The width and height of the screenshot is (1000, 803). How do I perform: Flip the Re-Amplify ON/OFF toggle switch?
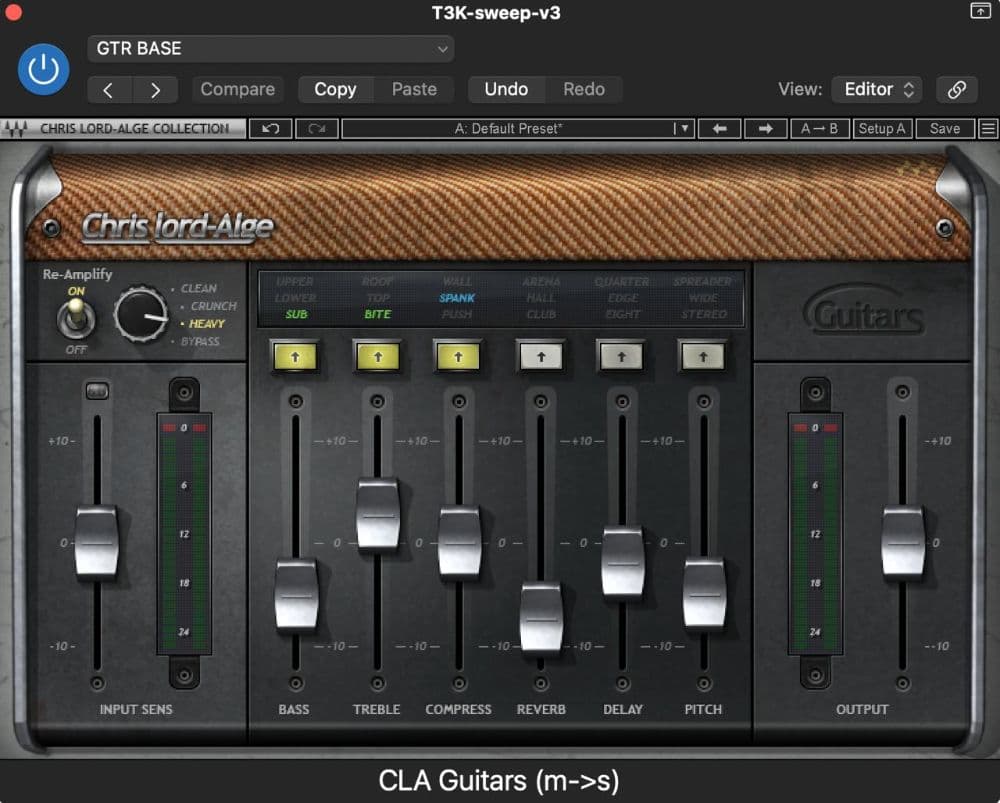click(77, 318)
